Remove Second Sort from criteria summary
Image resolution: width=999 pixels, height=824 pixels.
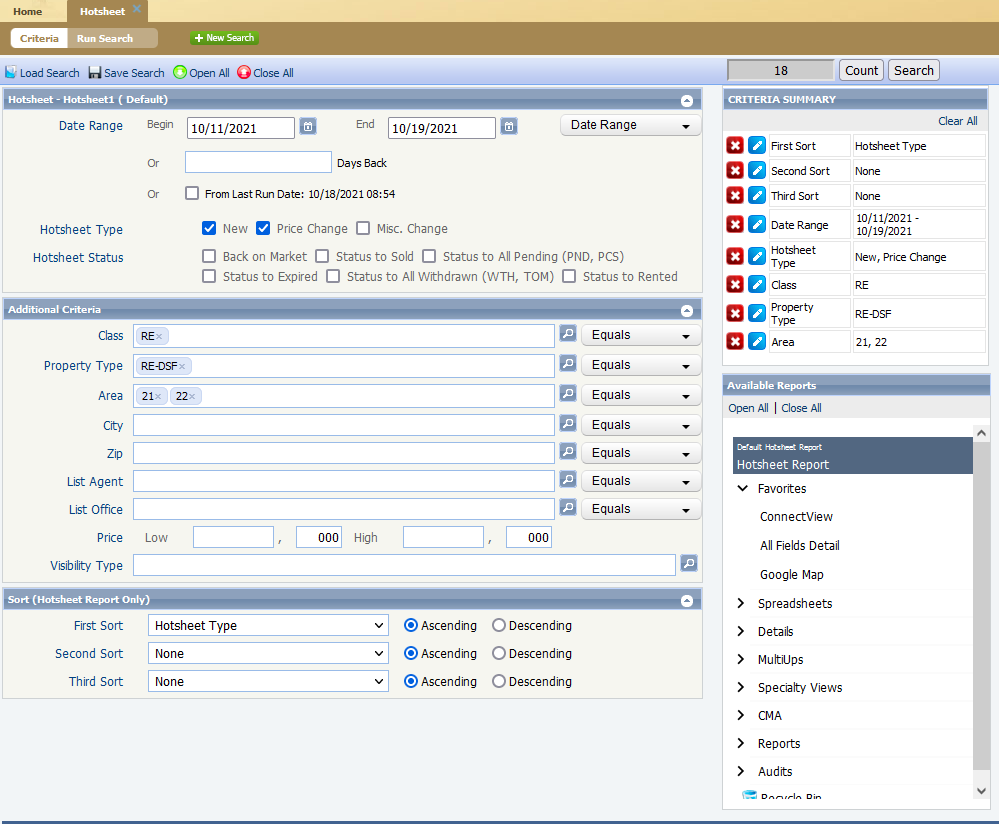[x=735, y=170]
